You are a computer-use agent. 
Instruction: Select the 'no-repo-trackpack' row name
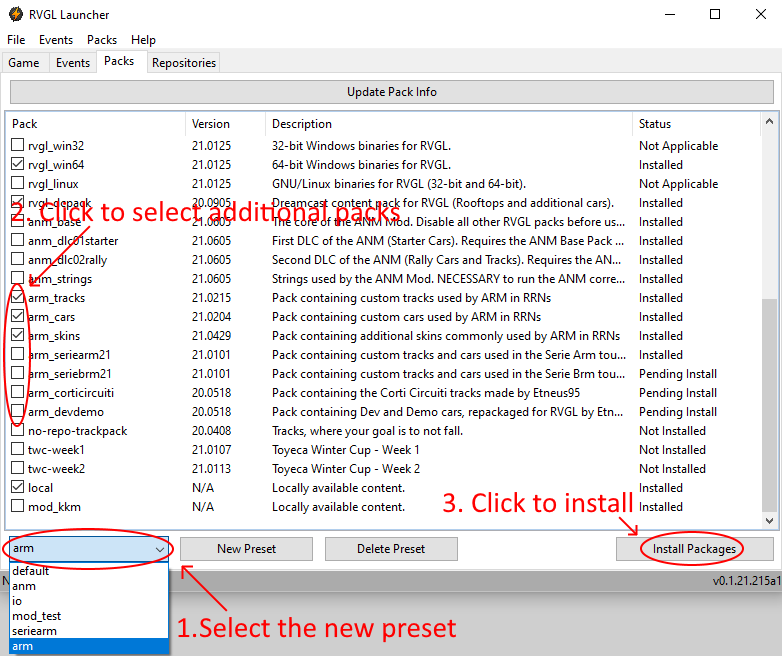(77, 431)
